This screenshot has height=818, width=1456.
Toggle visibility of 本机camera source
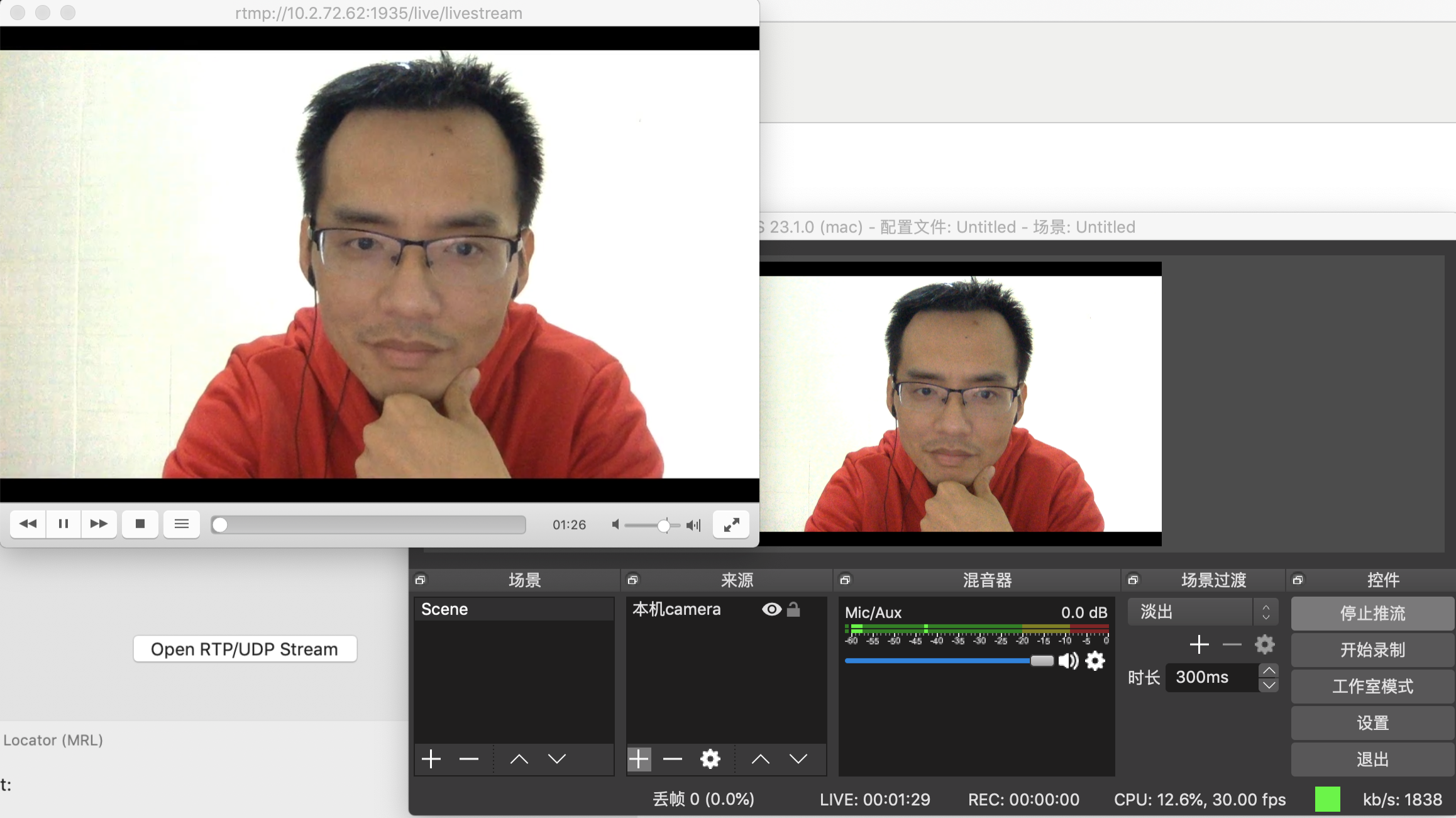771,609
